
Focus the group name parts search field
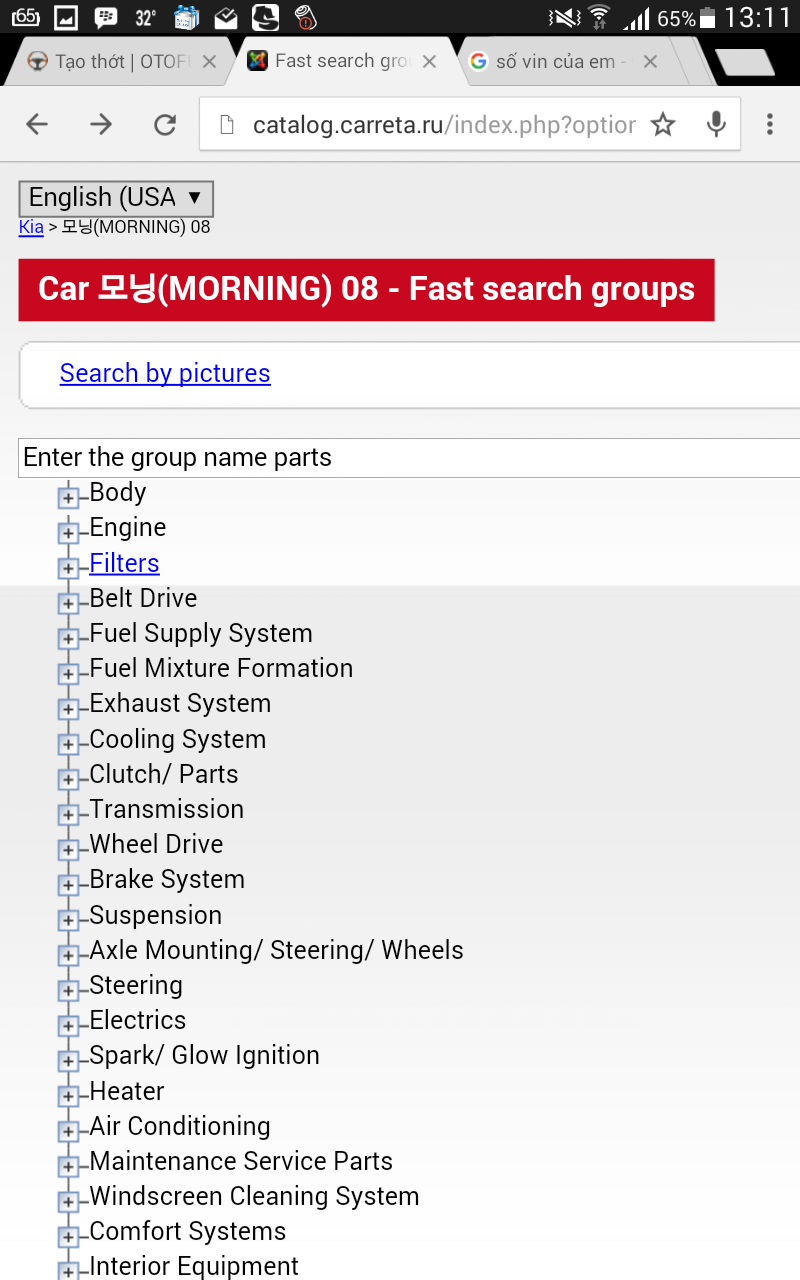pyautogui.click(x=409, y=457)
